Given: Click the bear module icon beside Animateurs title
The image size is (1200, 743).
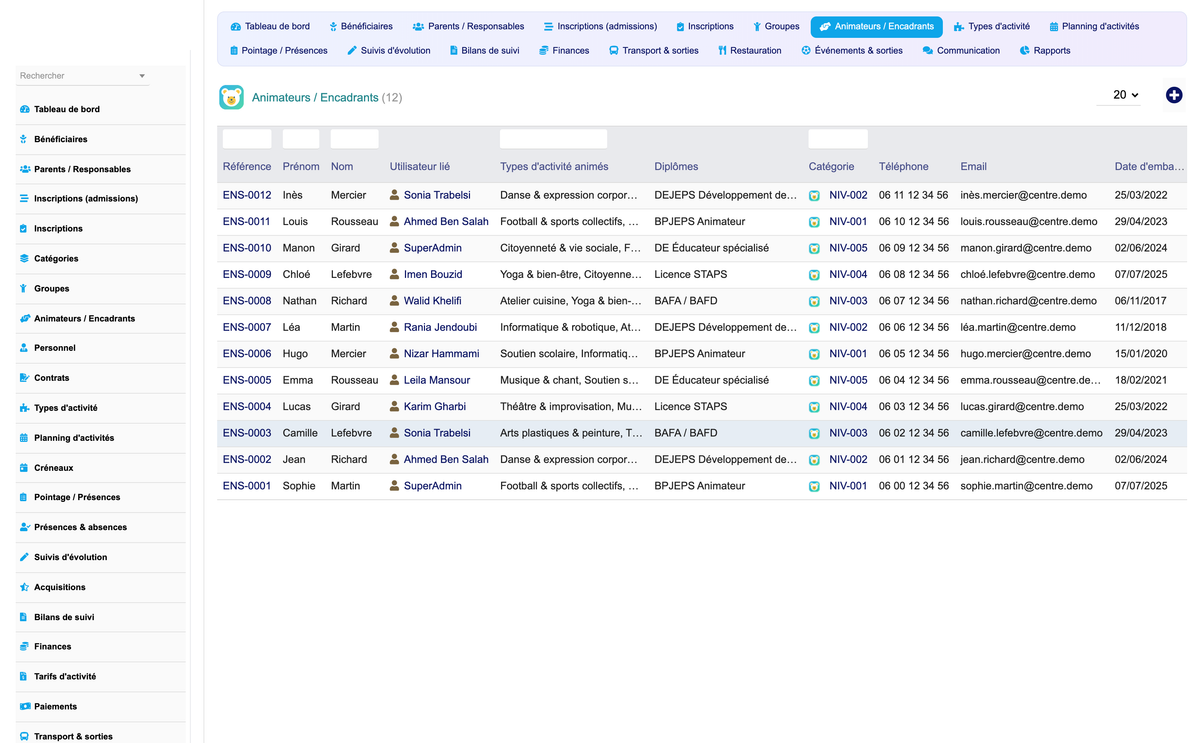Looking at the screenshot, I should tap(231, 97).
